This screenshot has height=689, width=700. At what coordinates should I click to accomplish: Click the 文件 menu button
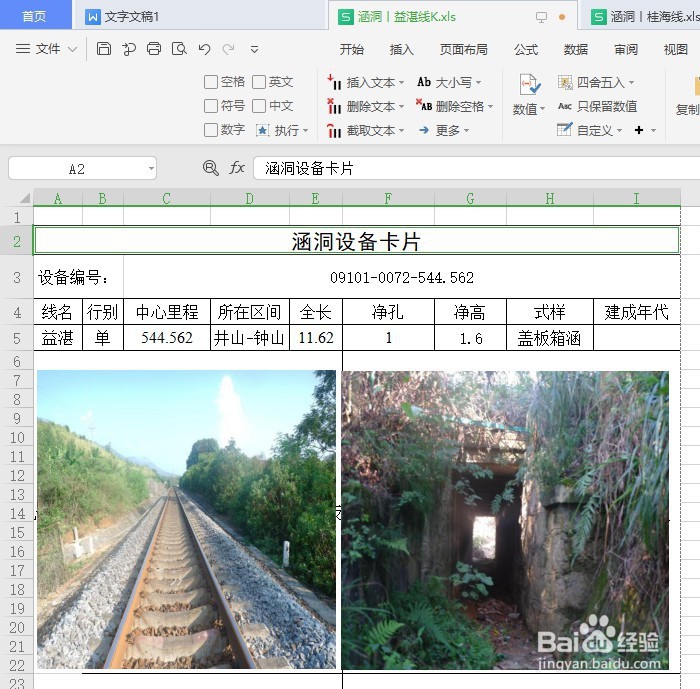click(x=47, y=49)
